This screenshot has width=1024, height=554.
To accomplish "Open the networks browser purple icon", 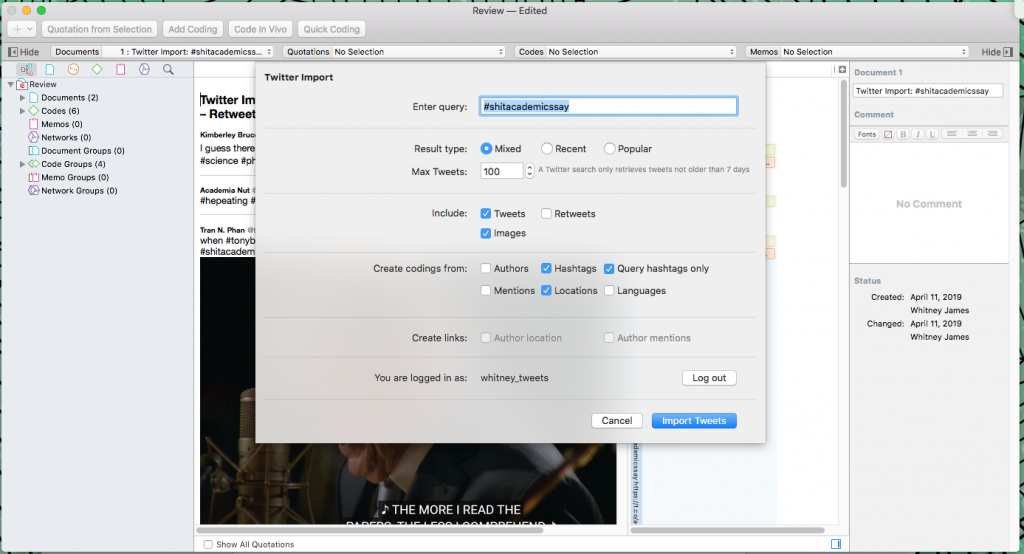I will (x=144, y=69).
